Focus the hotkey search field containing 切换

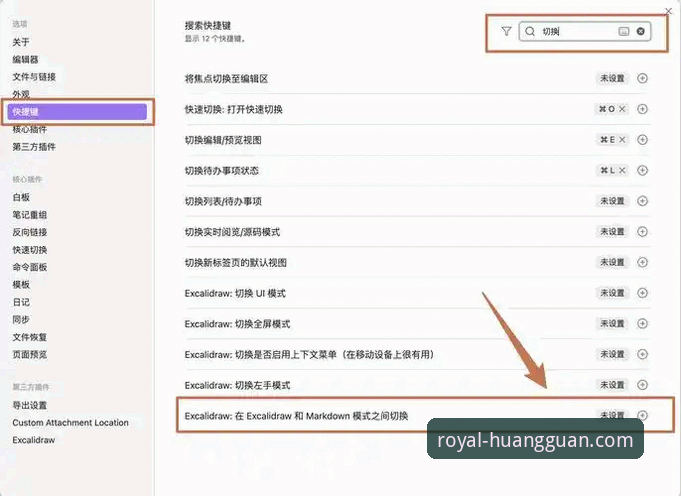click(585, 31)
